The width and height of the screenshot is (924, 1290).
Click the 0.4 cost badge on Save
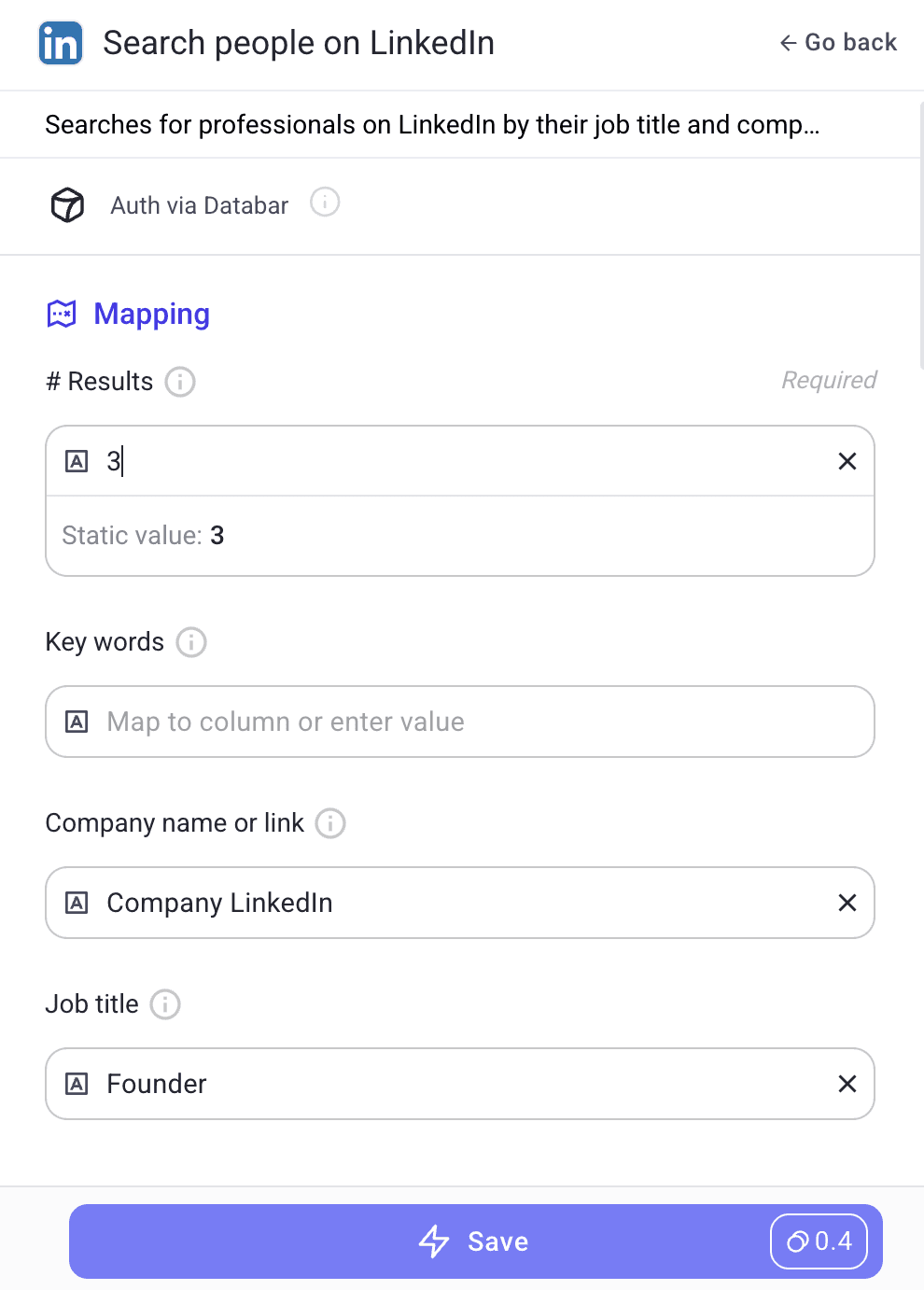(819, 1241)
